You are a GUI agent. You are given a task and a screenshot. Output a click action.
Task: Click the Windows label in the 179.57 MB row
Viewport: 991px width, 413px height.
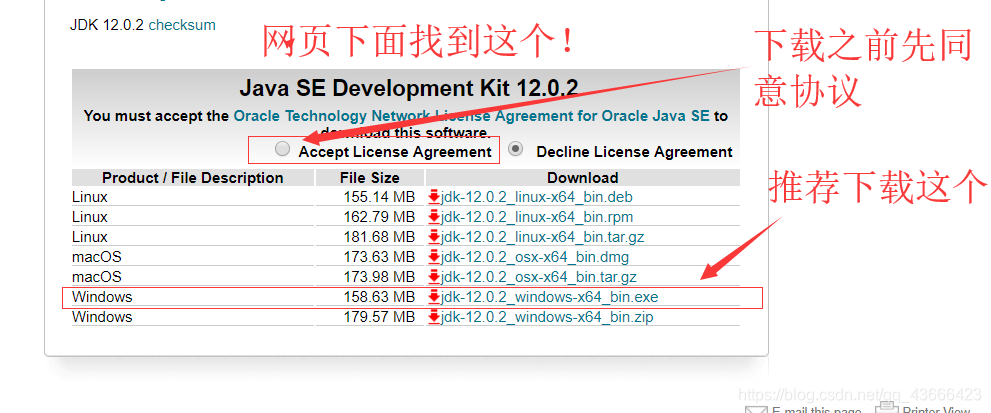[x=102, y=317]
